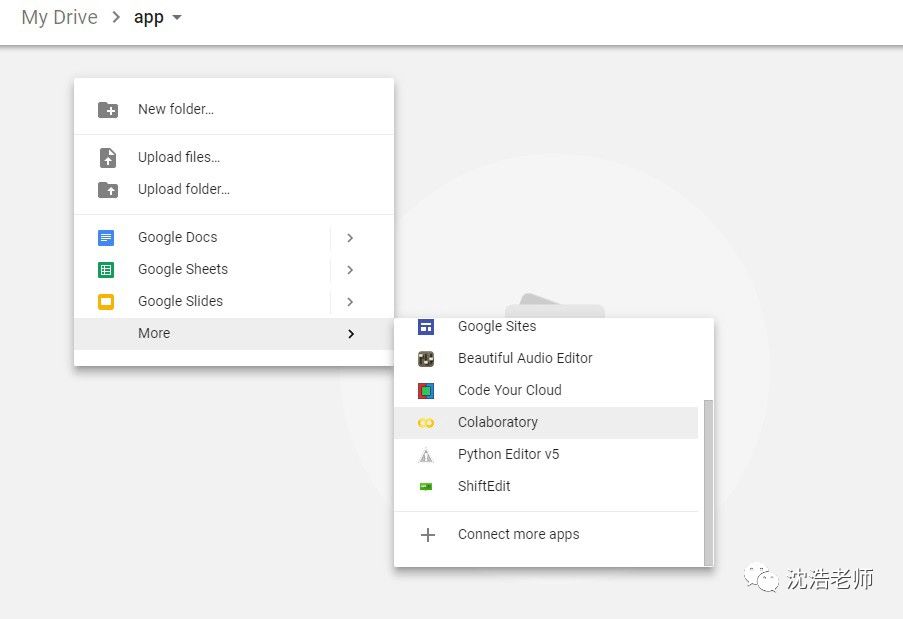This screenshot has width=903, height=619.
Task: Select Google Sites from submenu
Action: pyautogui.click(x=497, y=327)
